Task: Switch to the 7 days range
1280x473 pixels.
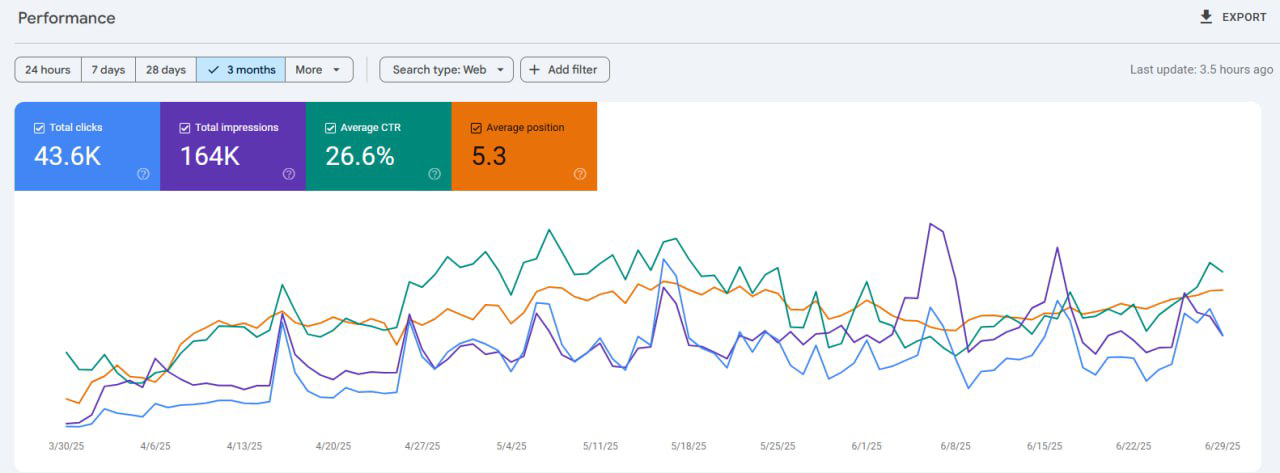Action: coord(108,70)
